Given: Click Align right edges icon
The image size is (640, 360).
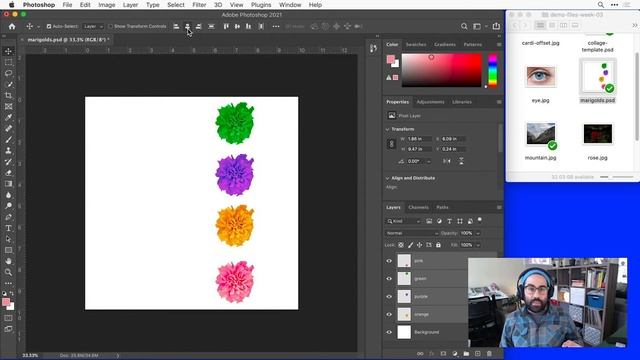Looking at the screenshot, I should tap(198, 26).
